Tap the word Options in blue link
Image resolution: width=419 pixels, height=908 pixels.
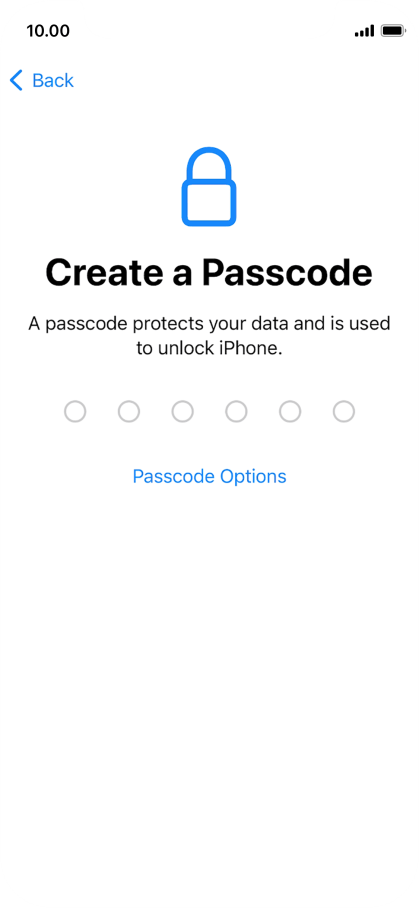coord(253,476)
